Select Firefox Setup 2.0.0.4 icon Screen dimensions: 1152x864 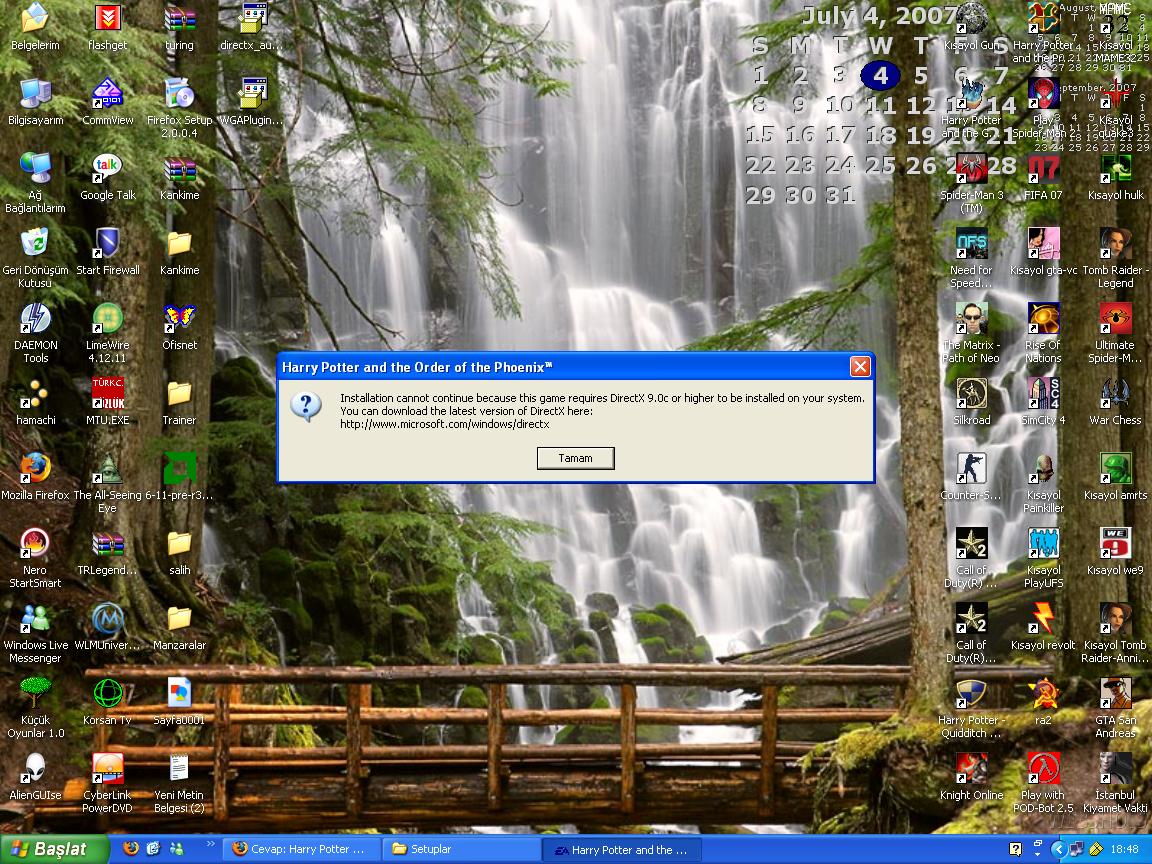click(179, 108)
